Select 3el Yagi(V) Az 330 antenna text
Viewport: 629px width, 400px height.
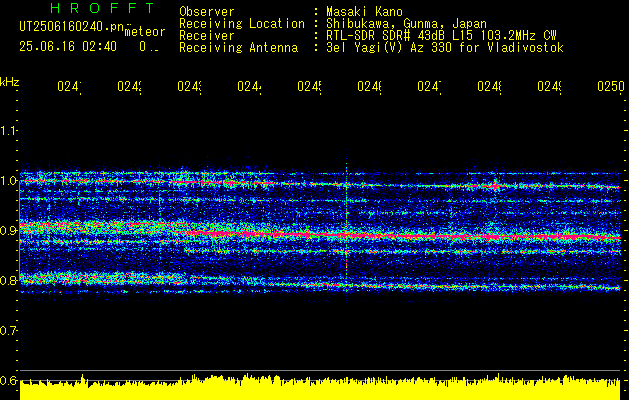pyautogui.click(x=445, y=48)
